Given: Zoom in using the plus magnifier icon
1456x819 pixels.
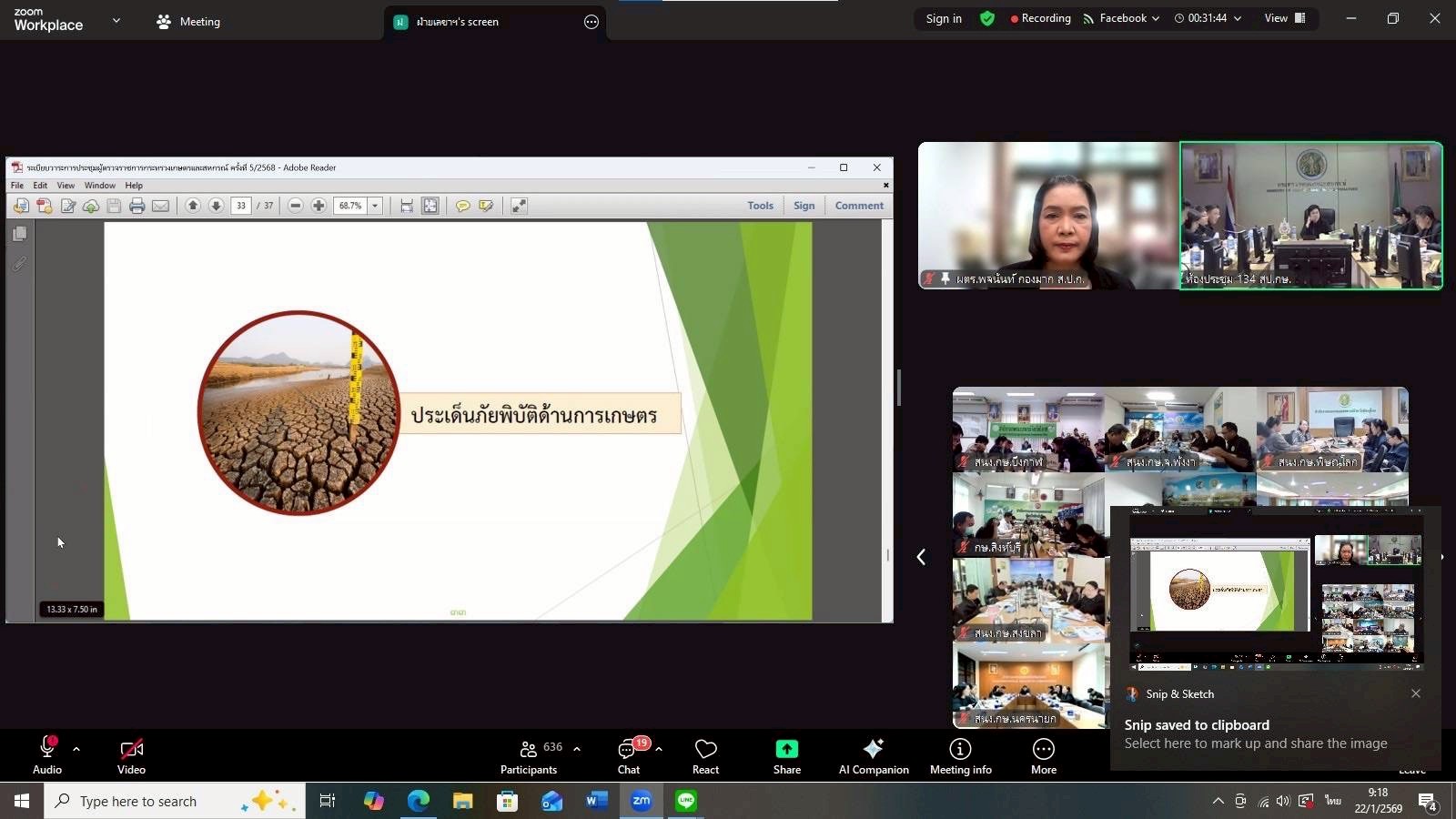Looking at the screenshot, I should click(x=318, y=206).
